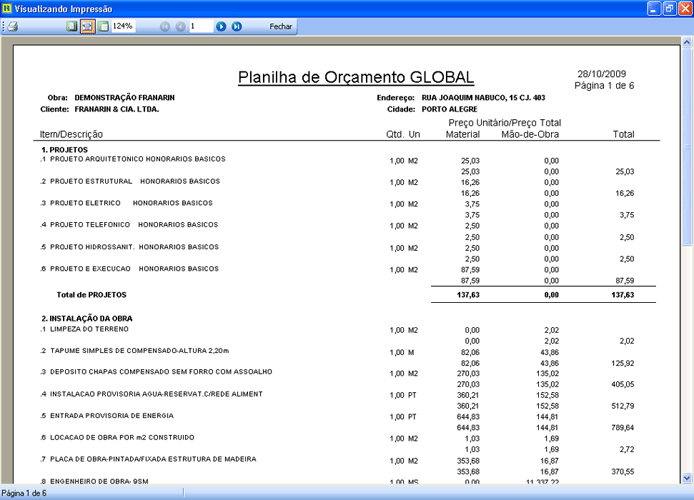Click row 'DEPOSITO CHAPAS COMPENSADO SEM FORRO COM ASSOALHO'
Image resolution: width=694 pixels, height=500 pixels.
pyautogui.click(x=161, y=372)
